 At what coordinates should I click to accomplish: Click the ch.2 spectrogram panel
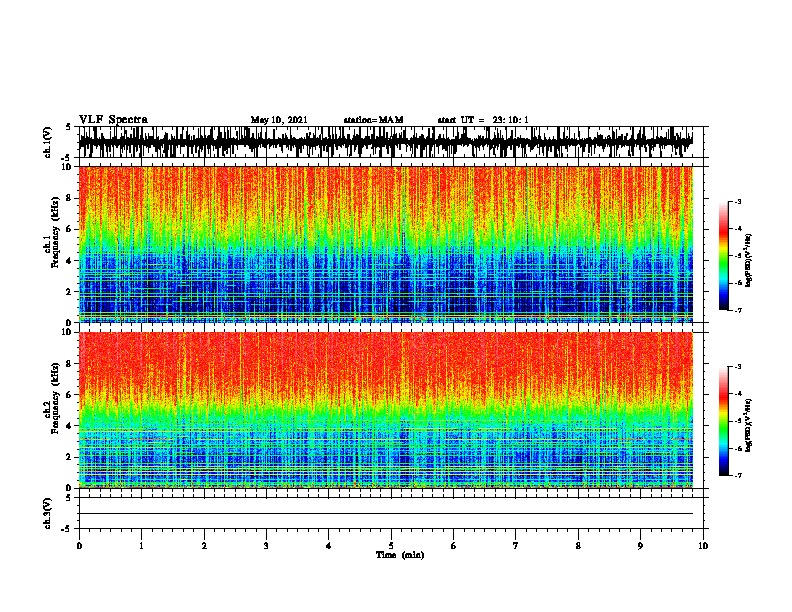pyautogui.click(x=386, y=410)
